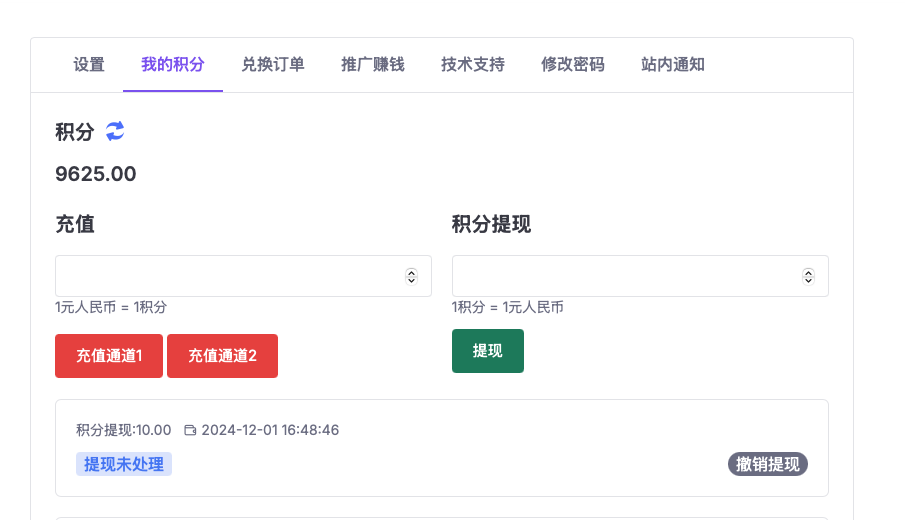905x520 pixels.
Task: Cancel the withdrawal via 撤销提现
Action: point(767,464)
